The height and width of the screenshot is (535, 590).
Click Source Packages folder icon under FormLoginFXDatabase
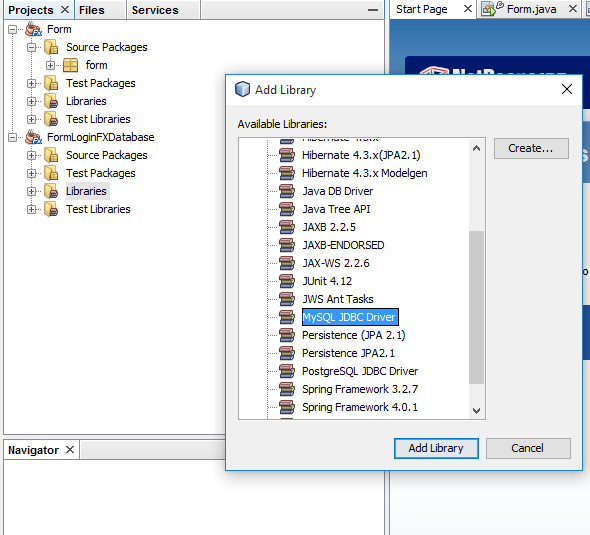[x=51, y=155]
